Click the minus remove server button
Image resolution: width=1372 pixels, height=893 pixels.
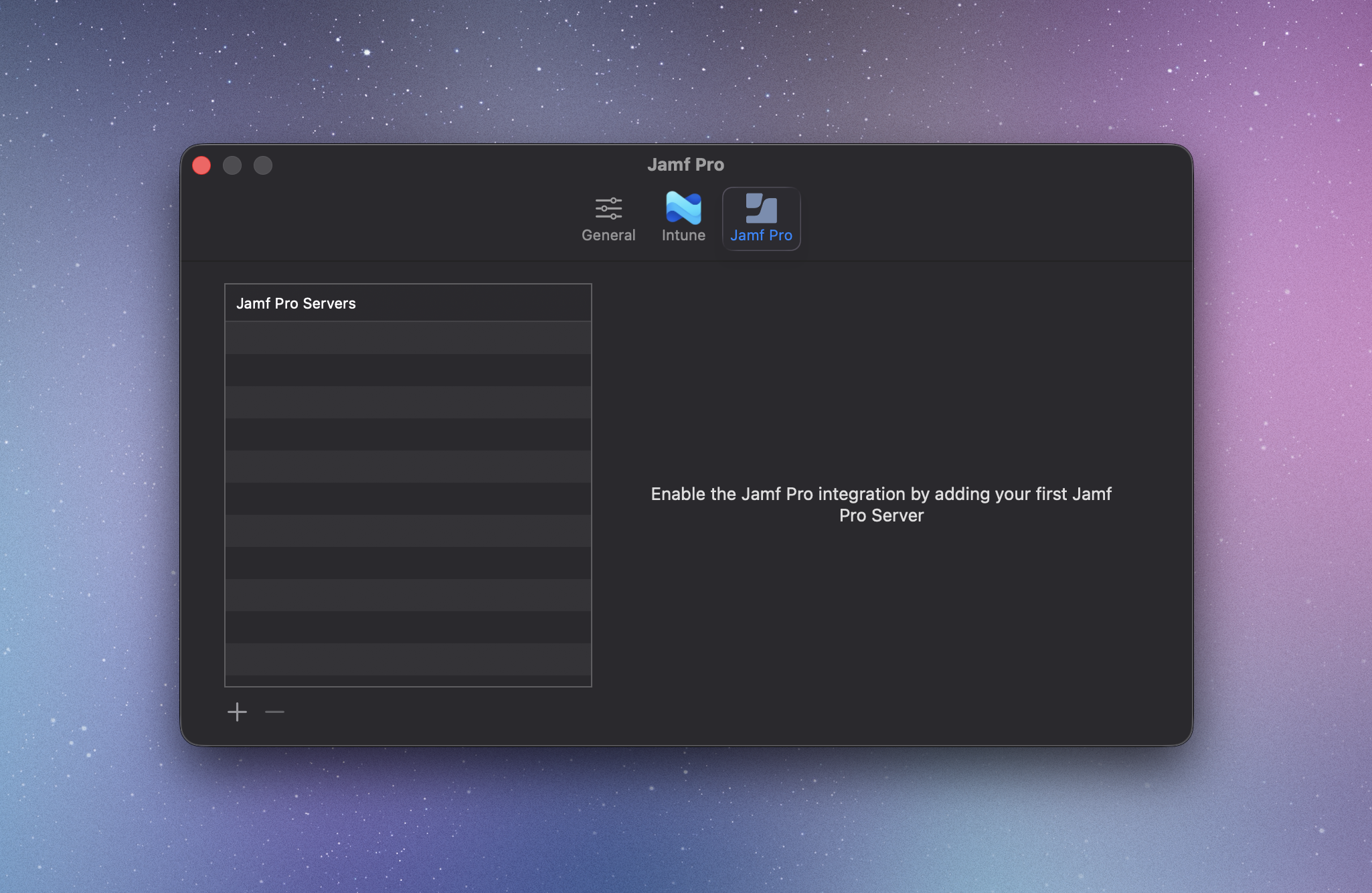[x=274, y=712]
